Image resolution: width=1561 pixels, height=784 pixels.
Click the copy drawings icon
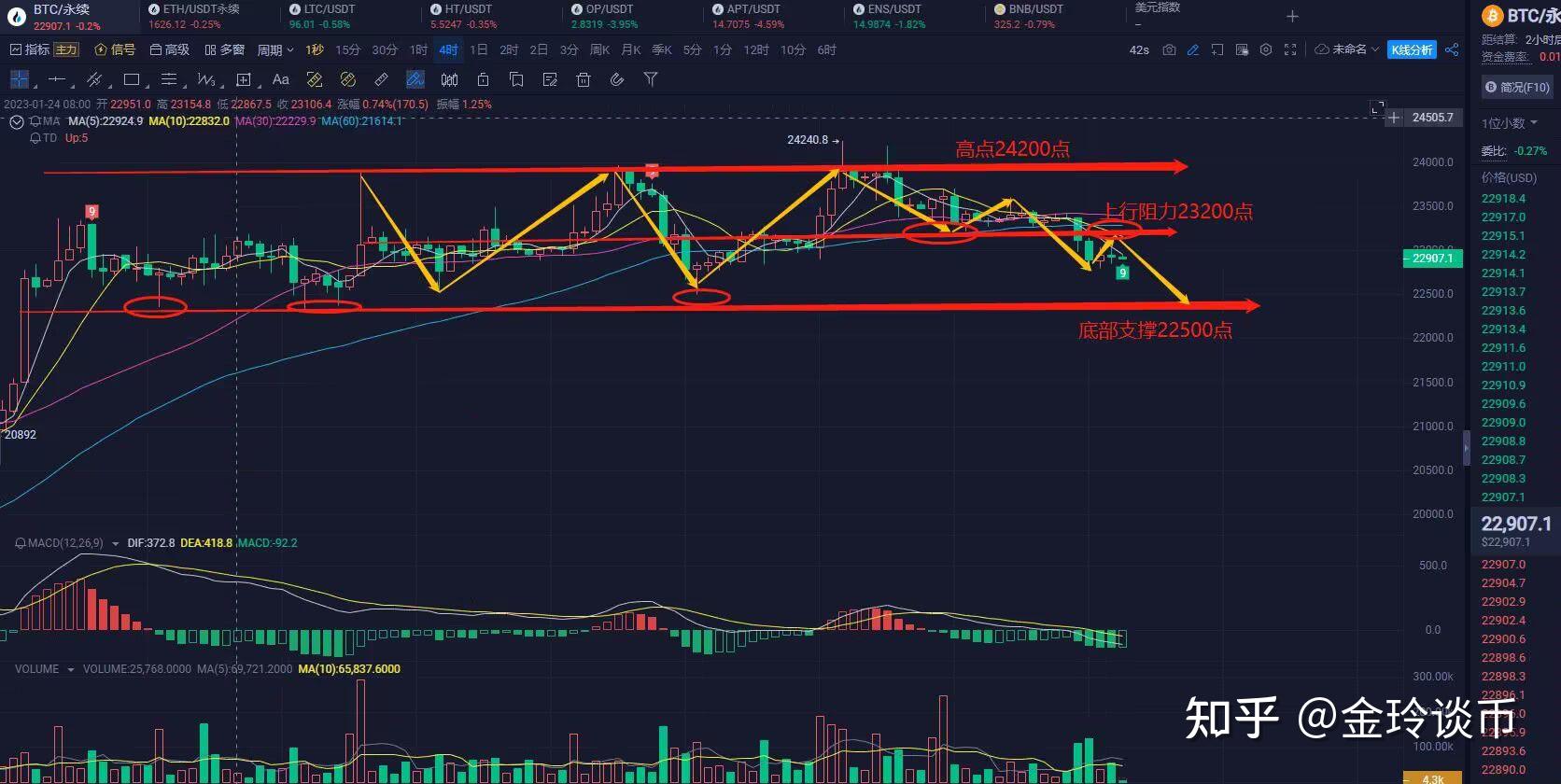click(x=516, y=79)
